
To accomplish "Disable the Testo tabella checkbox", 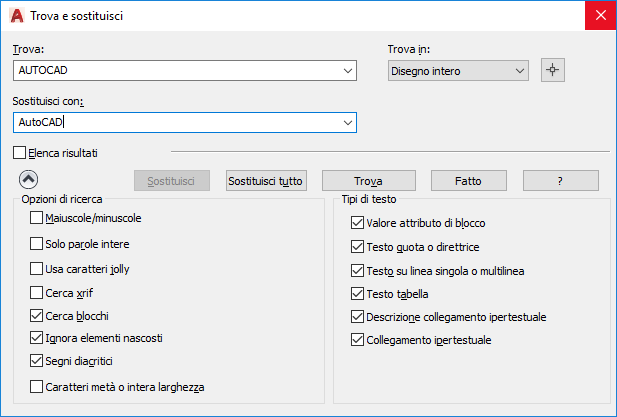I will pos(357,294).
